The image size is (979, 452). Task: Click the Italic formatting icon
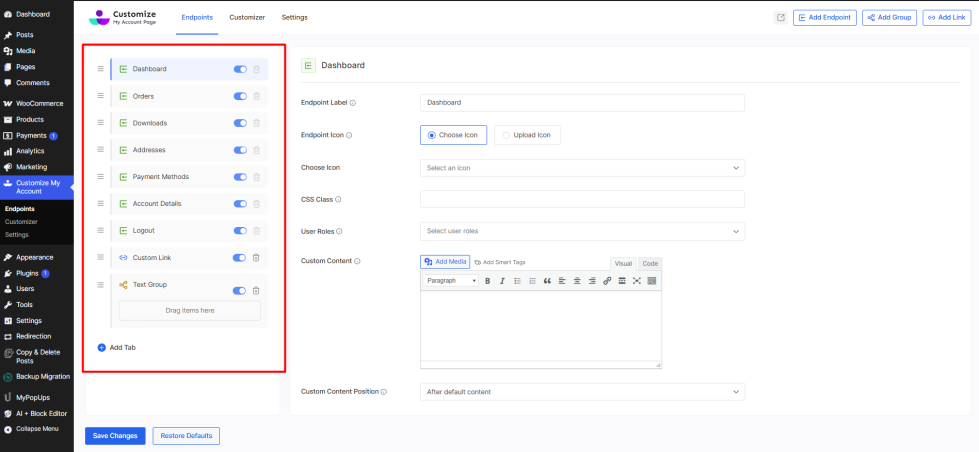(x=502, y=281)
